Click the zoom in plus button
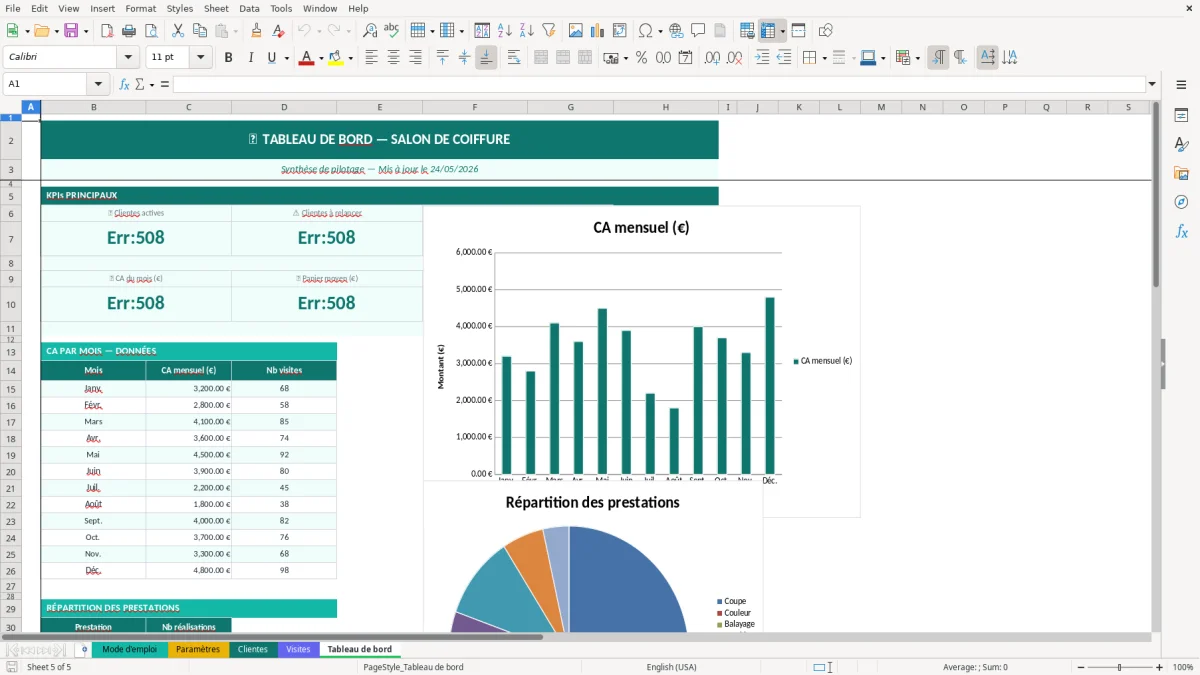The height and width of the screenshot is (675, 1200). [x=1160, y=667]
